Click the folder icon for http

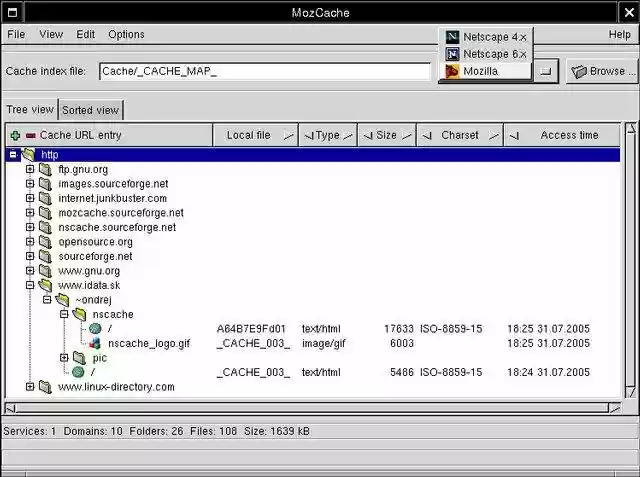click(x=29, y=155)
